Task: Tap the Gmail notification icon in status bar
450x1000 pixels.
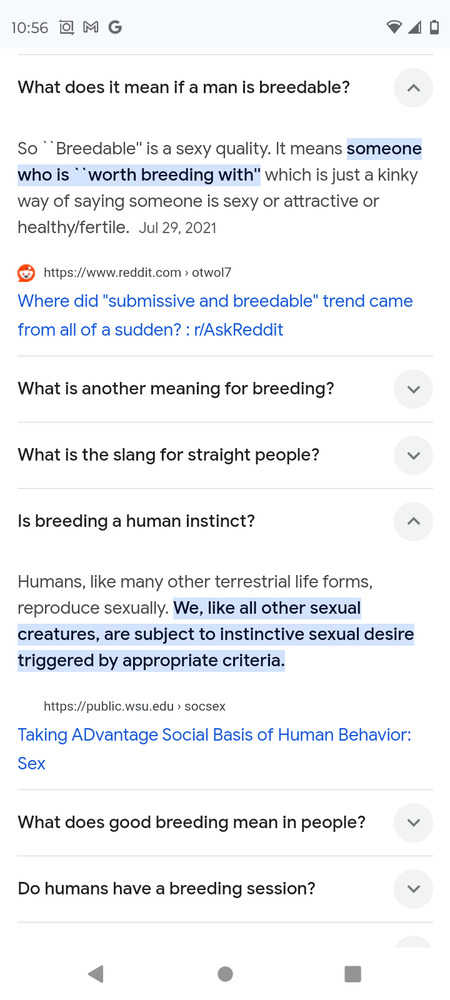Action: pos(90,27)
